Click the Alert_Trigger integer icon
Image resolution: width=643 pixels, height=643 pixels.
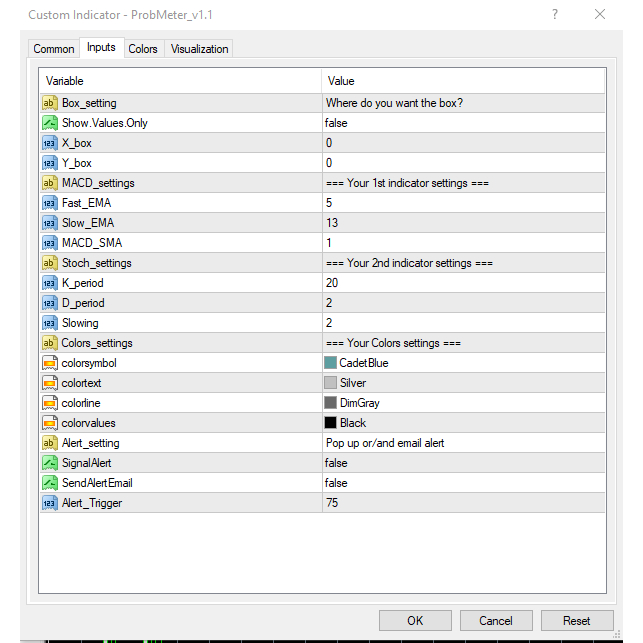49,503
